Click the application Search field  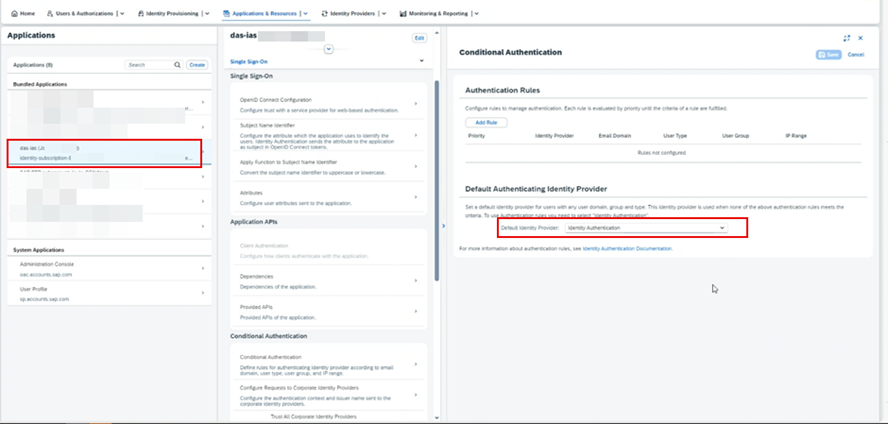148,64
